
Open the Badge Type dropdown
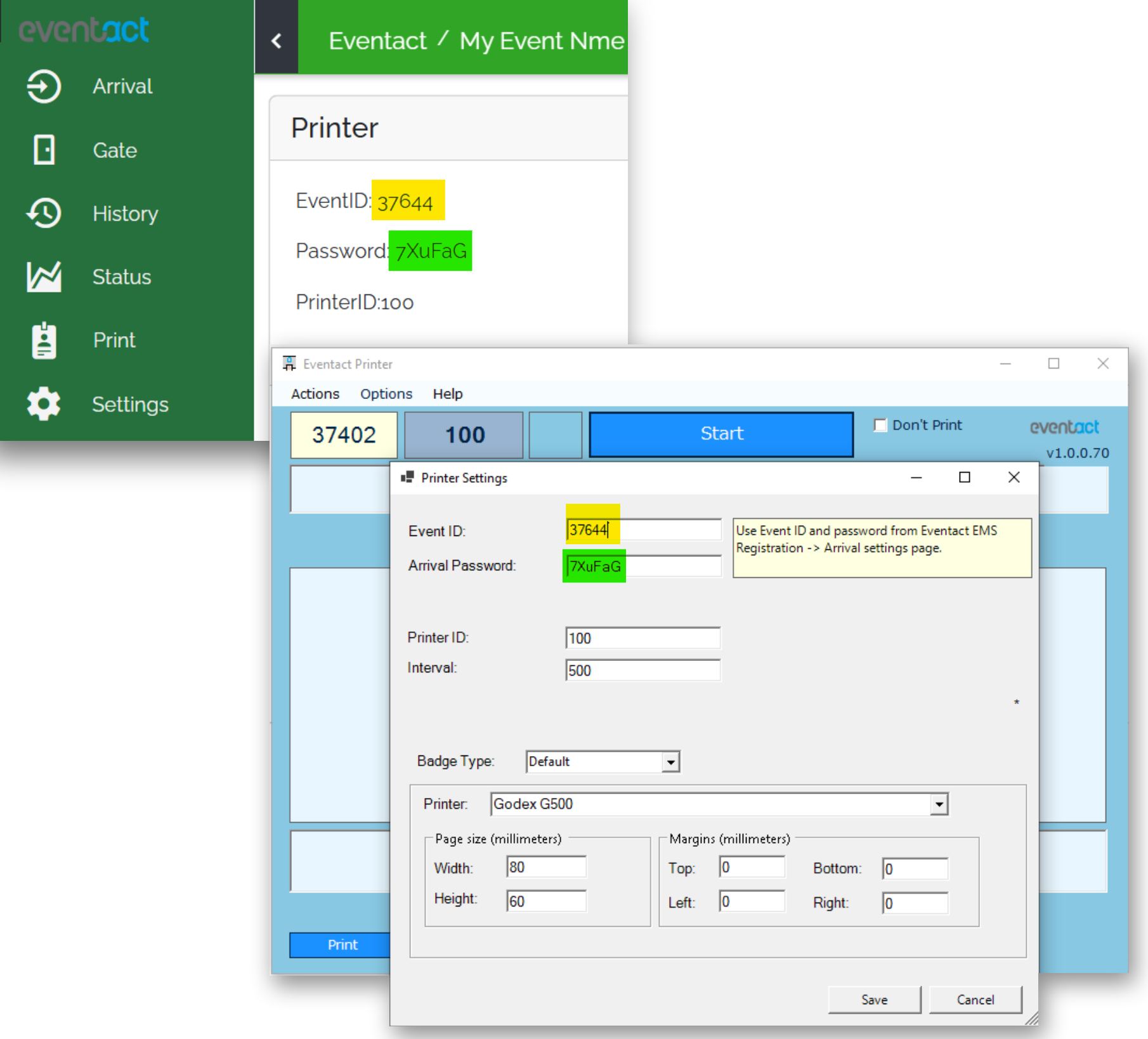pyautogui.click(x=671, y=761)
